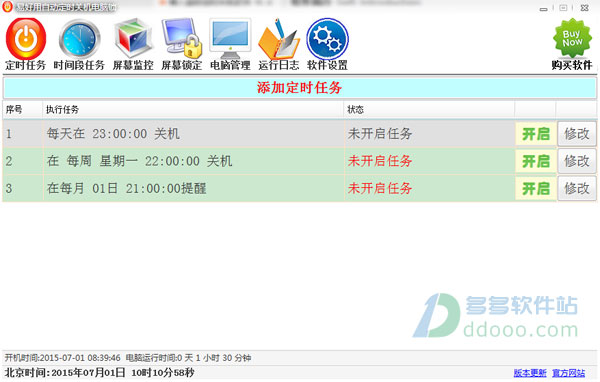Toggle 开启 for daily 23:00 shutdown task
The width and height of the screenshot is (600, 382).
point(536,134)
